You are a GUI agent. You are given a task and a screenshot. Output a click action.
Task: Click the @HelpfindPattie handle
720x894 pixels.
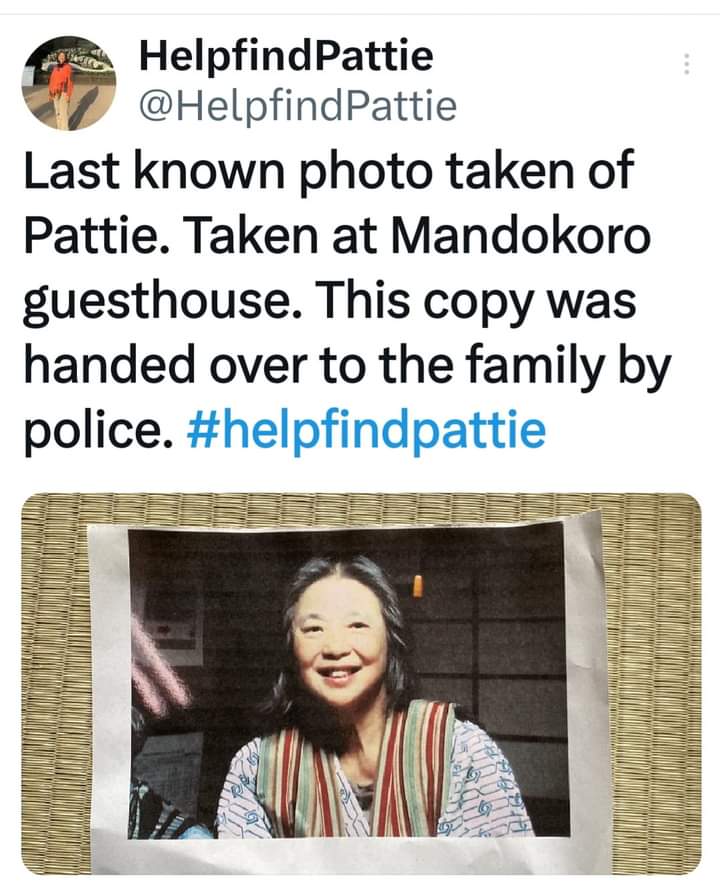(x=298, y=105)
